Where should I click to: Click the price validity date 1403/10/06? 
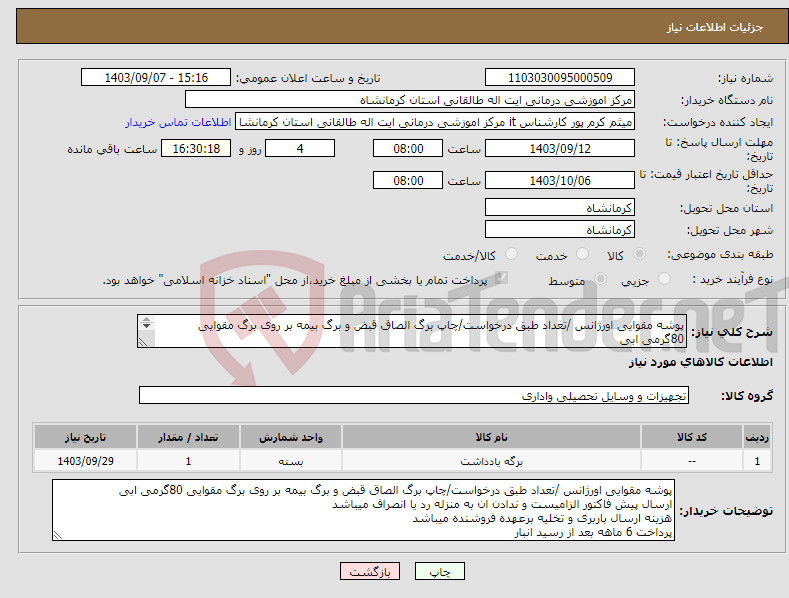(x=560, y=180)
